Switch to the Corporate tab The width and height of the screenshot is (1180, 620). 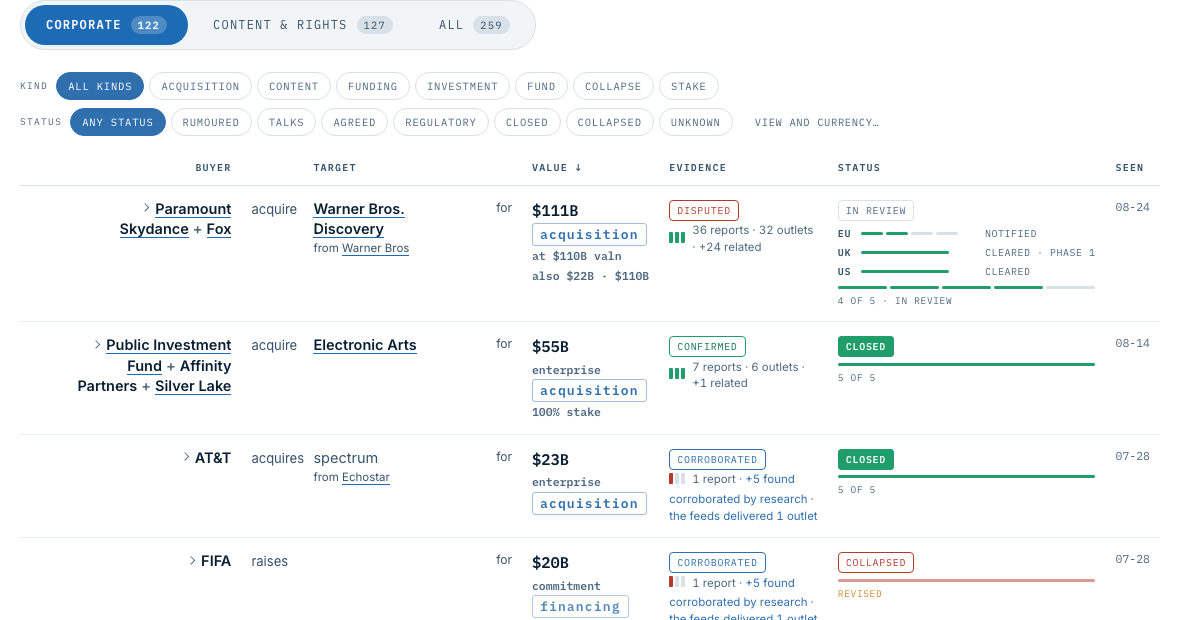click(x=106, y=25)
